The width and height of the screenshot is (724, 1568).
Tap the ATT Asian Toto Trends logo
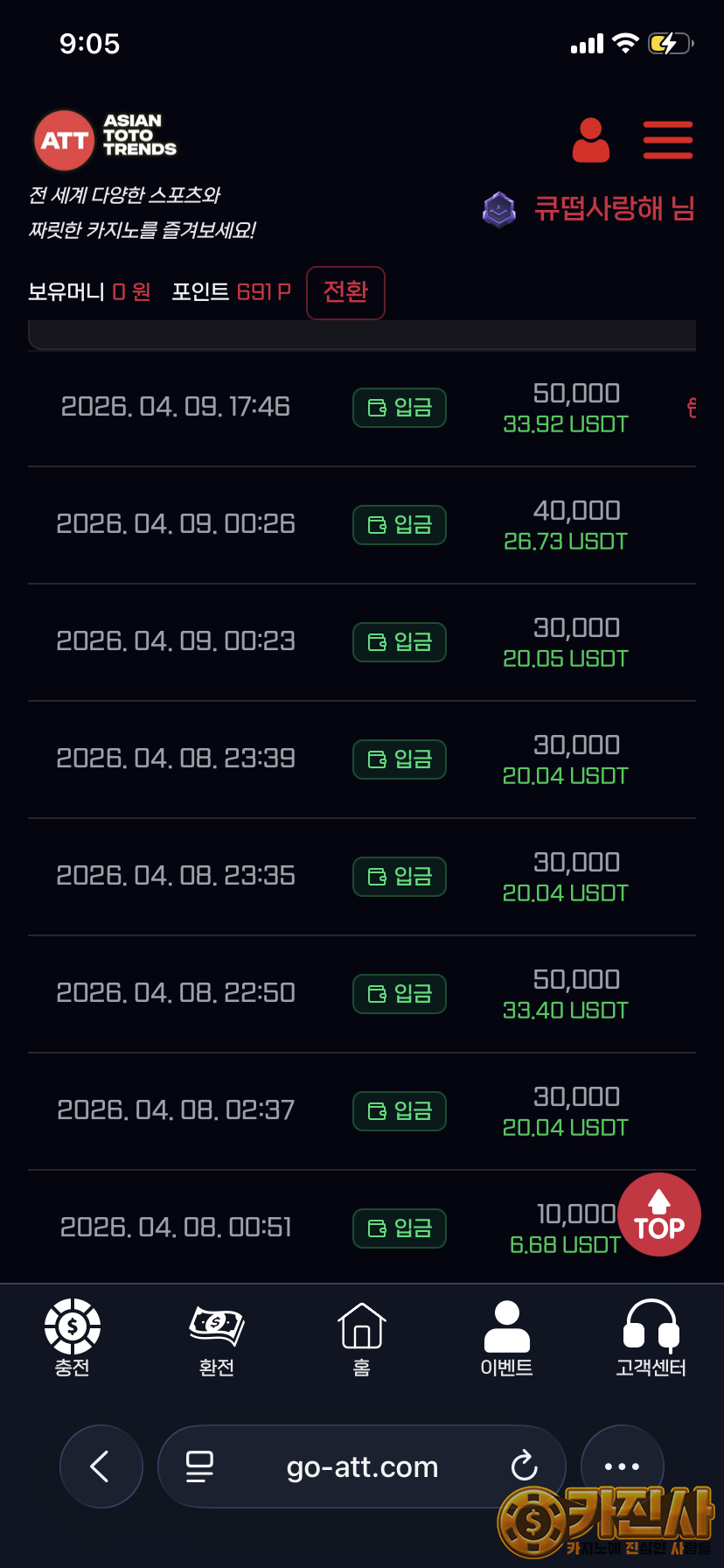[x=106, y=140]
